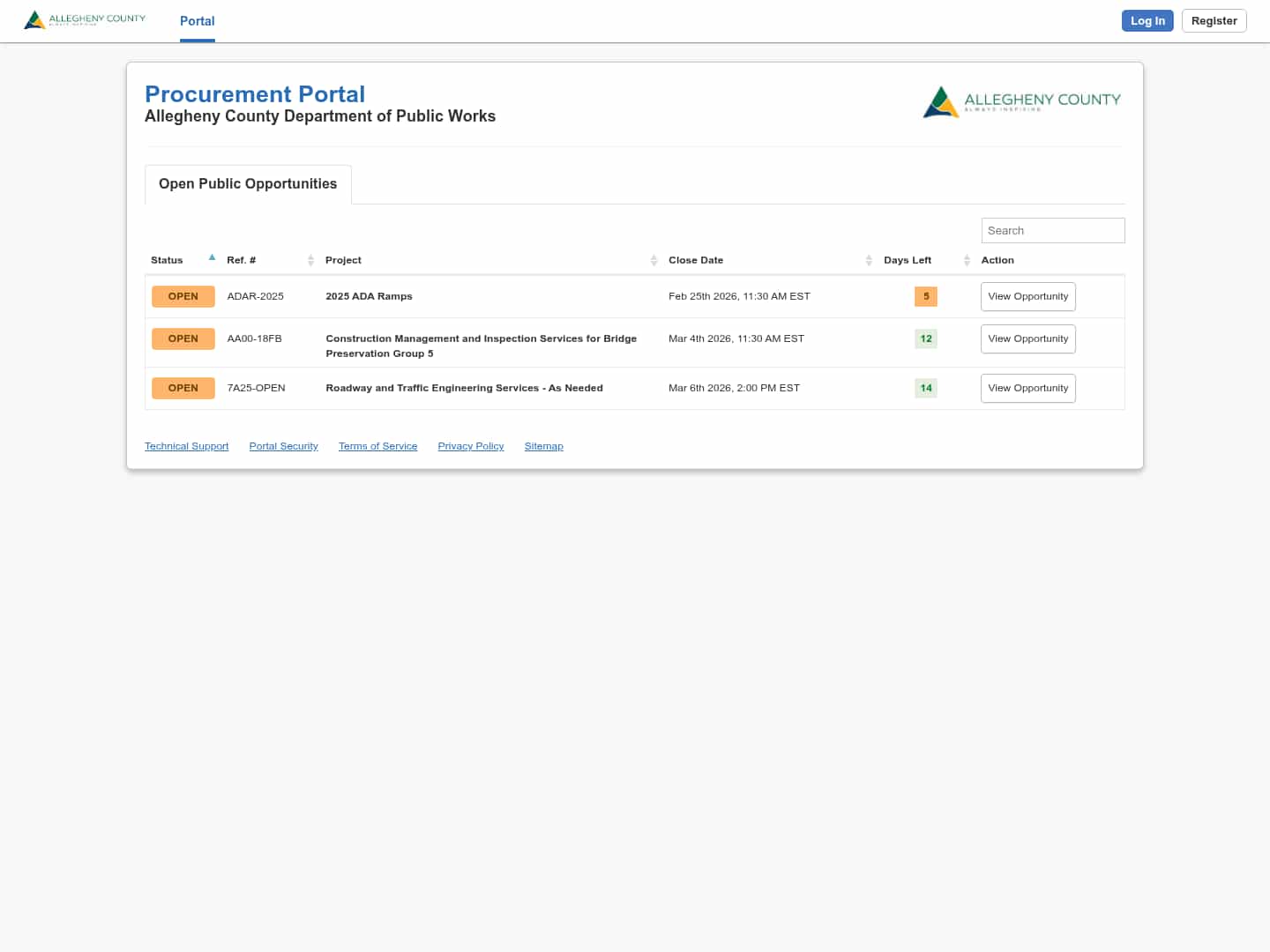Go to the Sitemap link
The image size is (1270, 952).
(x=543, y=447)
